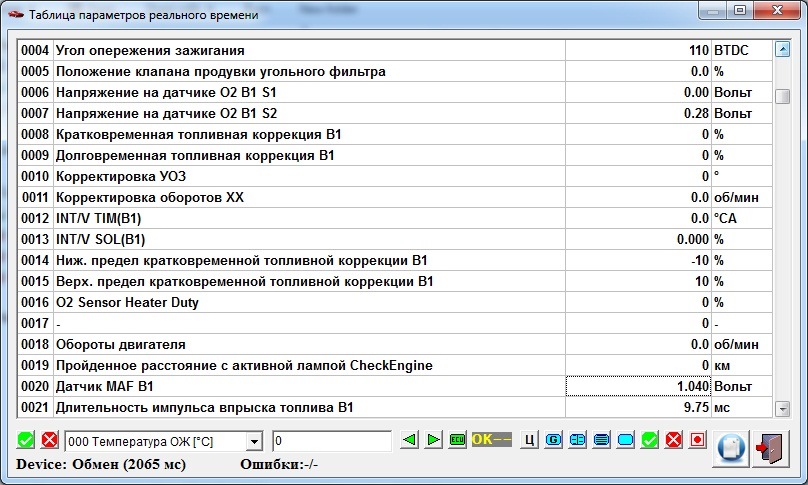Click the green checkmark next to blue icons
Viewport: 808px width, 485px height.
tap(649, 440)
